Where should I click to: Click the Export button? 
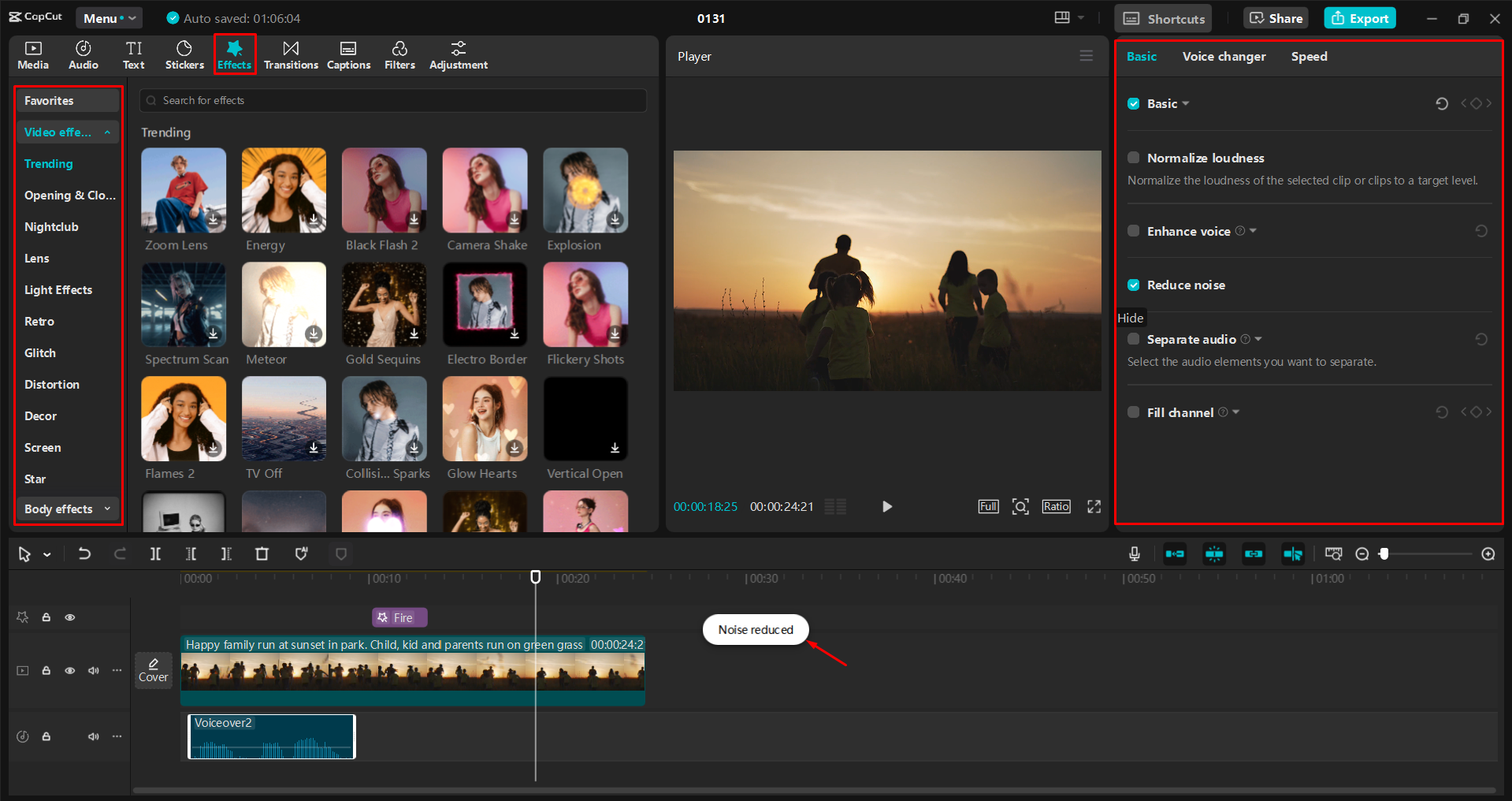(1358, 17)
